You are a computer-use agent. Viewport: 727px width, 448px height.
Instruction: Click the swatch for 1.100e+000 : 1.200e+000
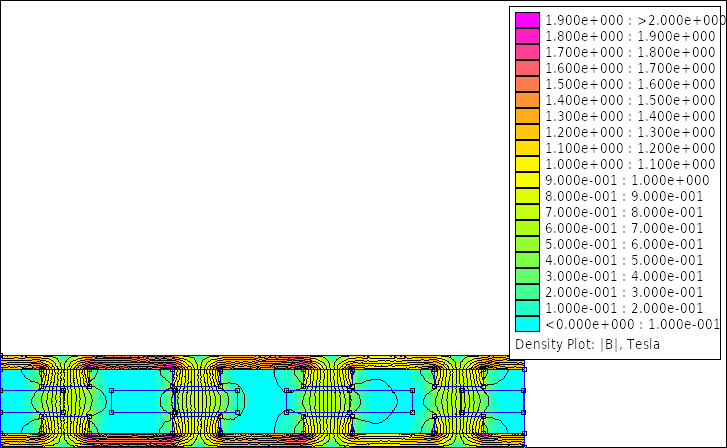tap(527, 148)
